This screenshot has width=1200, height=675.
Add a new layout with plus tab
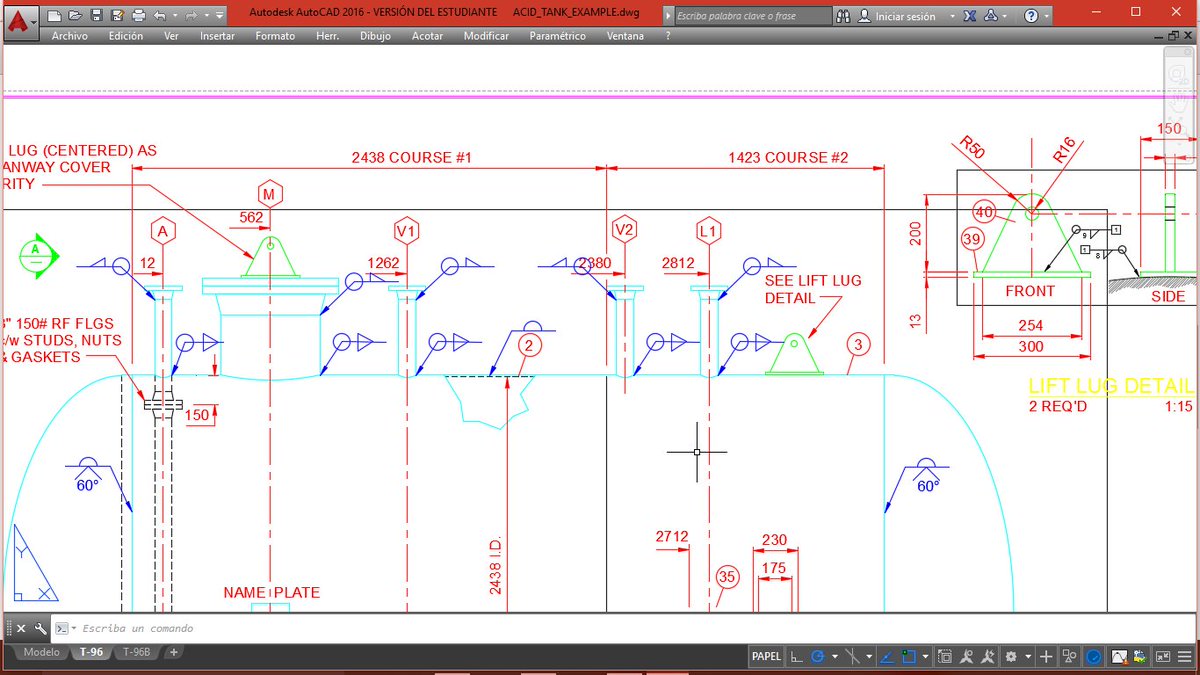click(173, 652)
